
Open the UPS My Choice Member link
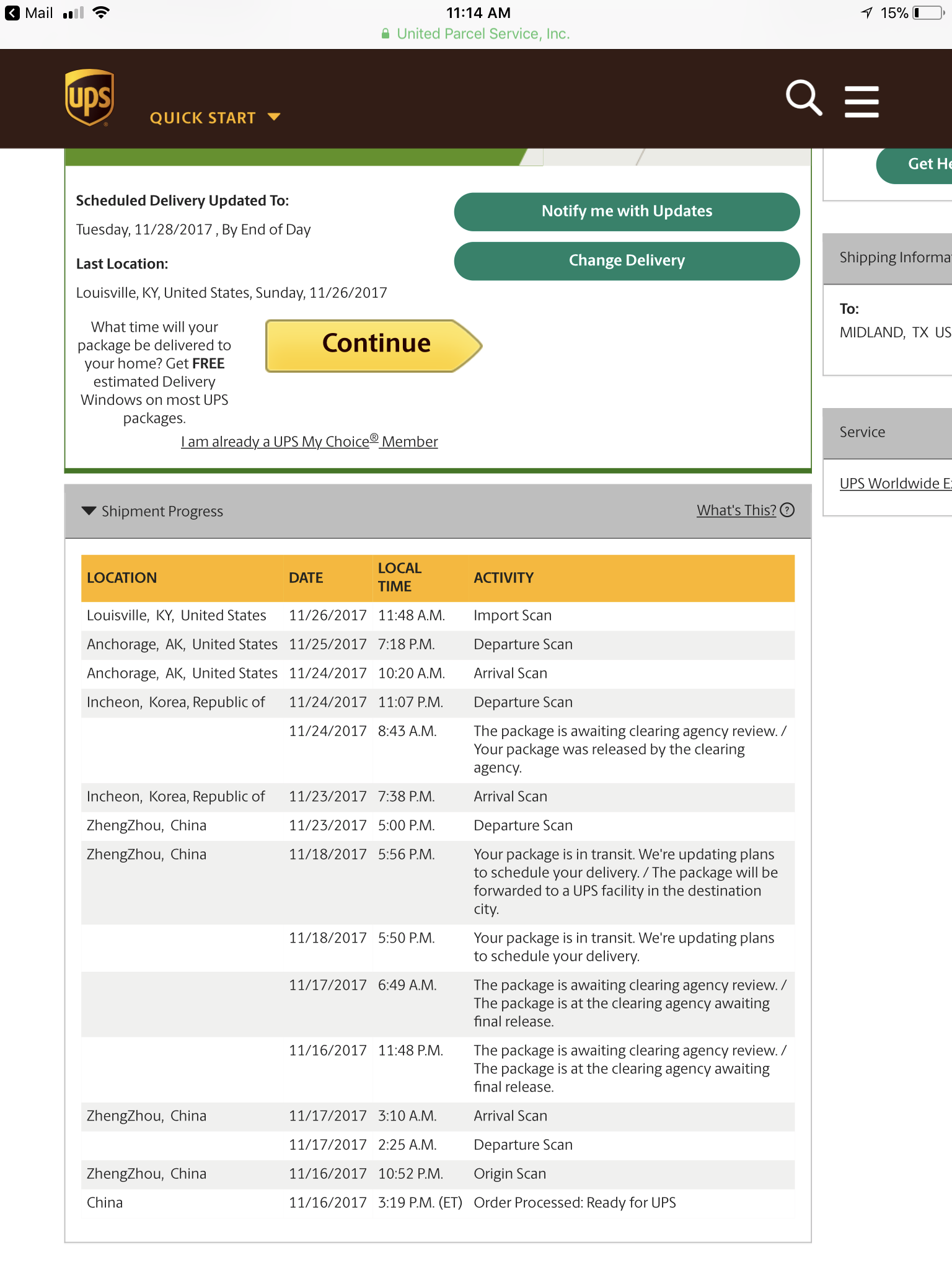click(309, 442)
